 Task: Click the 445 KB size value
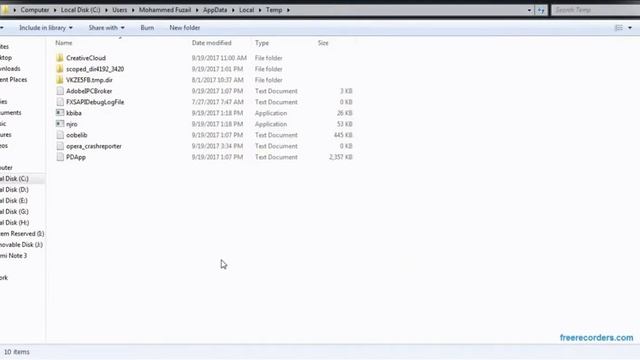pyautogui.click(x=343, y=135)
